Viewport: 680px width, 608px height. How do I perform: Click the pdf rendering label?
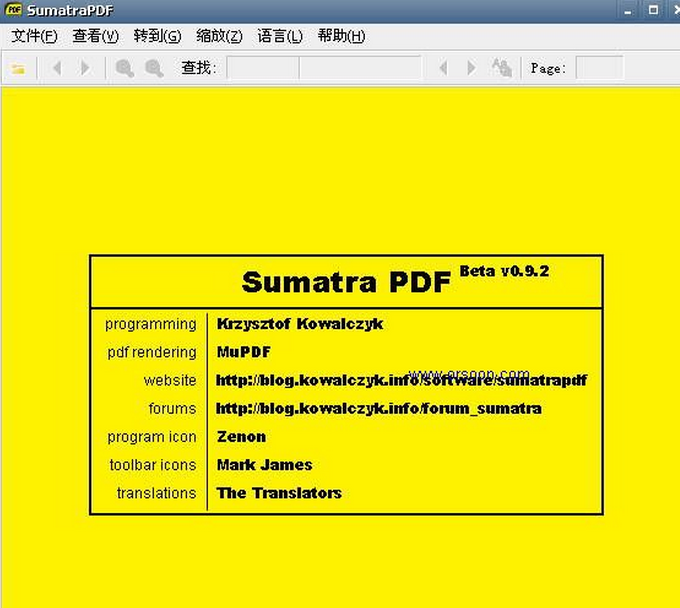(x=152, y=352)
